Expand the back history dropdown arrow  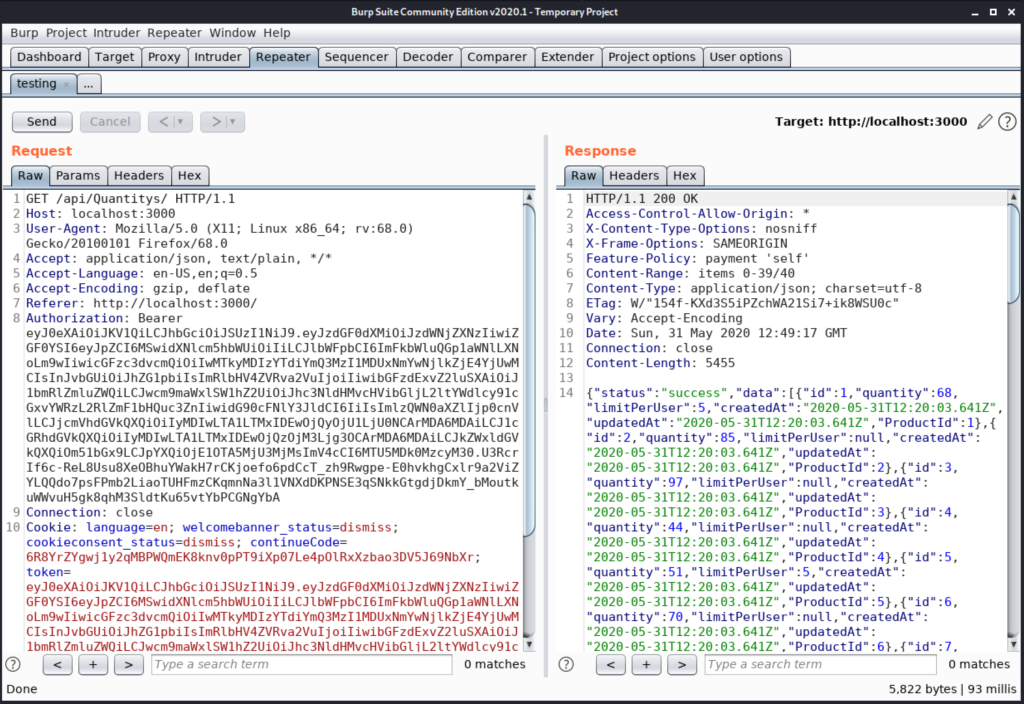(182, 122)
